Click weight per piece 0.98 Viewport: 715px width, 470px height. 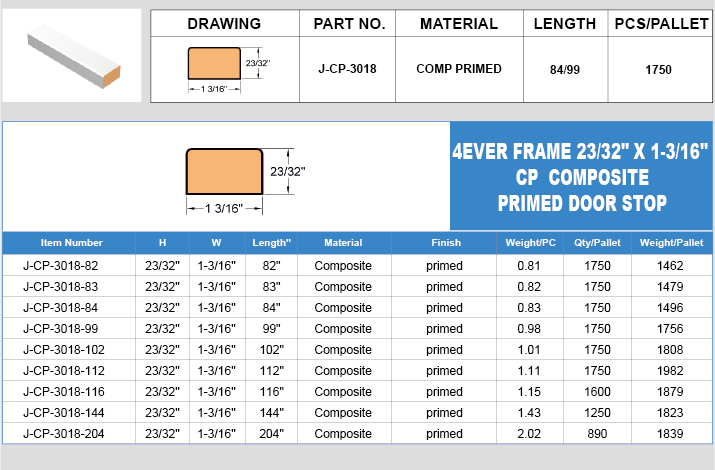pos(529,329)
